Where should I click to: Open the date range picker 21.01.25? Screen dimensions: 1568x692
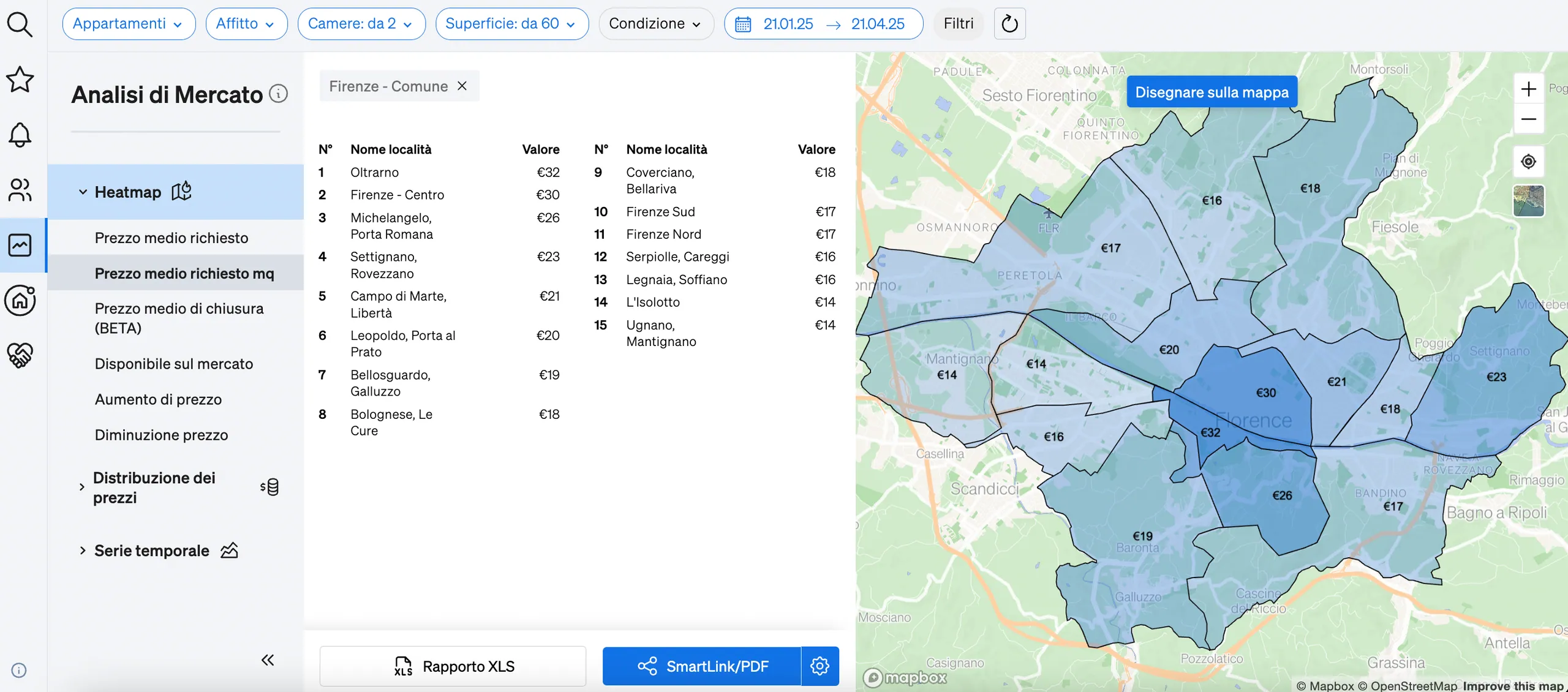point(823,24)
